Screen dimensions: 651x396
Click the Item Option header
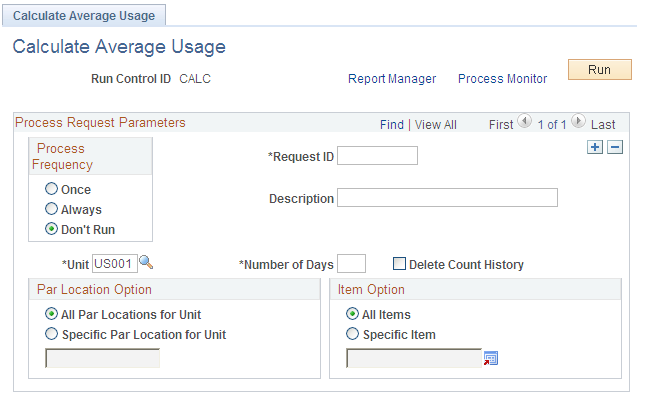[371, 289]
